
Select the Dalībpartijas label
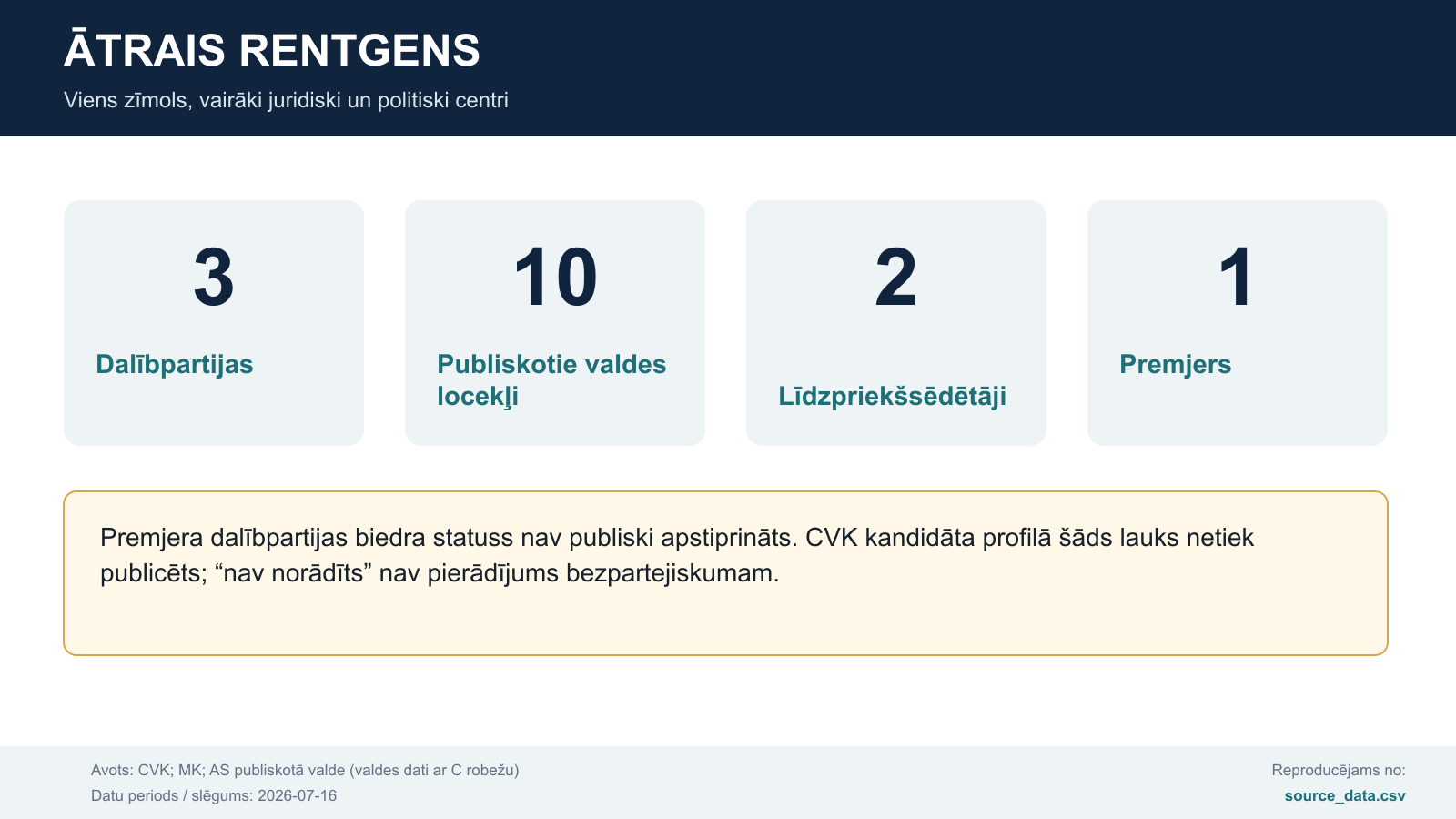175,365
